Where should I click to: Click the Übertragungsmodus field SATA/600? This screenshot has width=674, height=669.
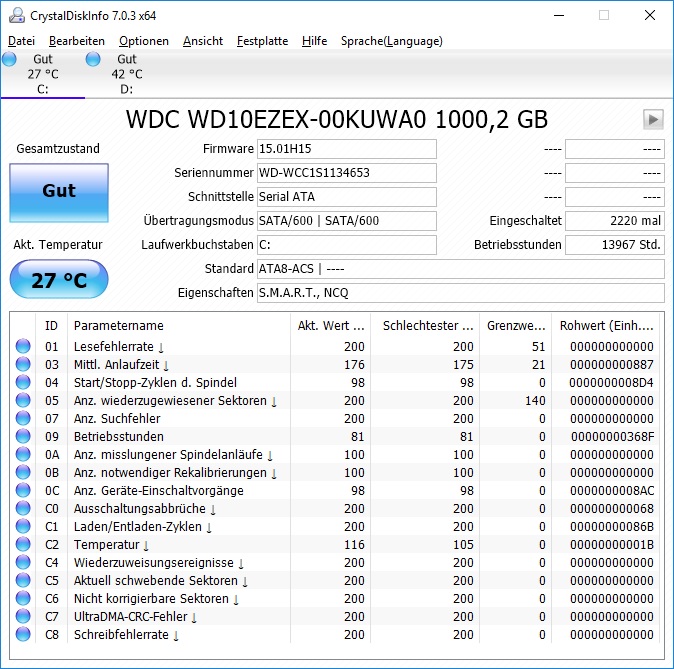point(347,221)
